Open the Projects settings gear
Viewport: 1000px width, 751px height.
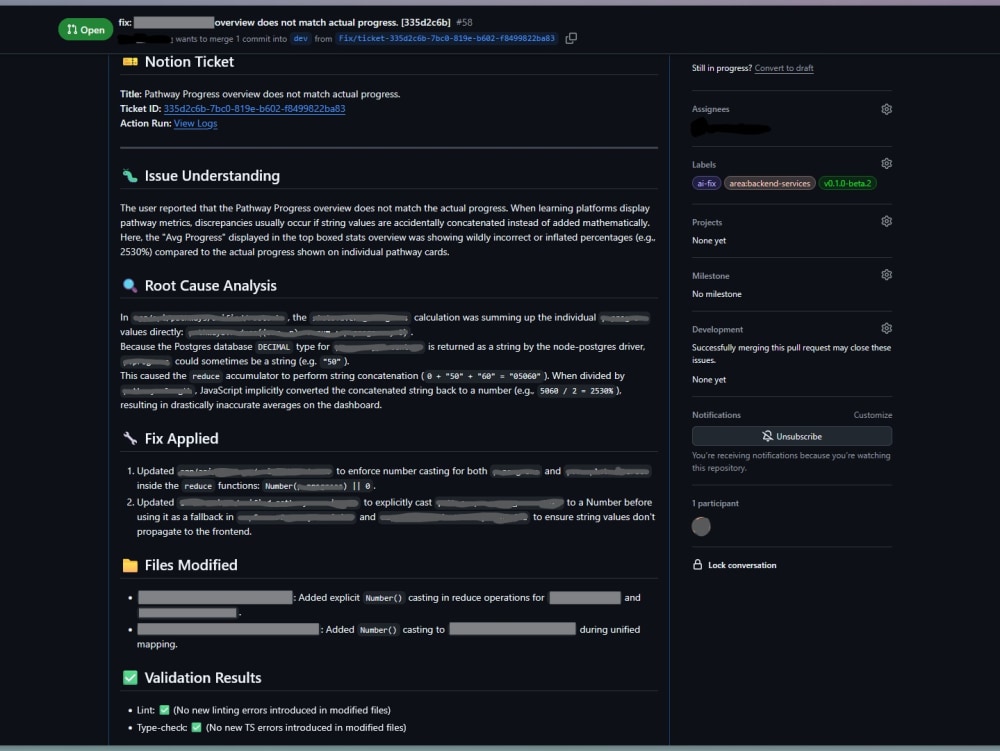[886, 221]
